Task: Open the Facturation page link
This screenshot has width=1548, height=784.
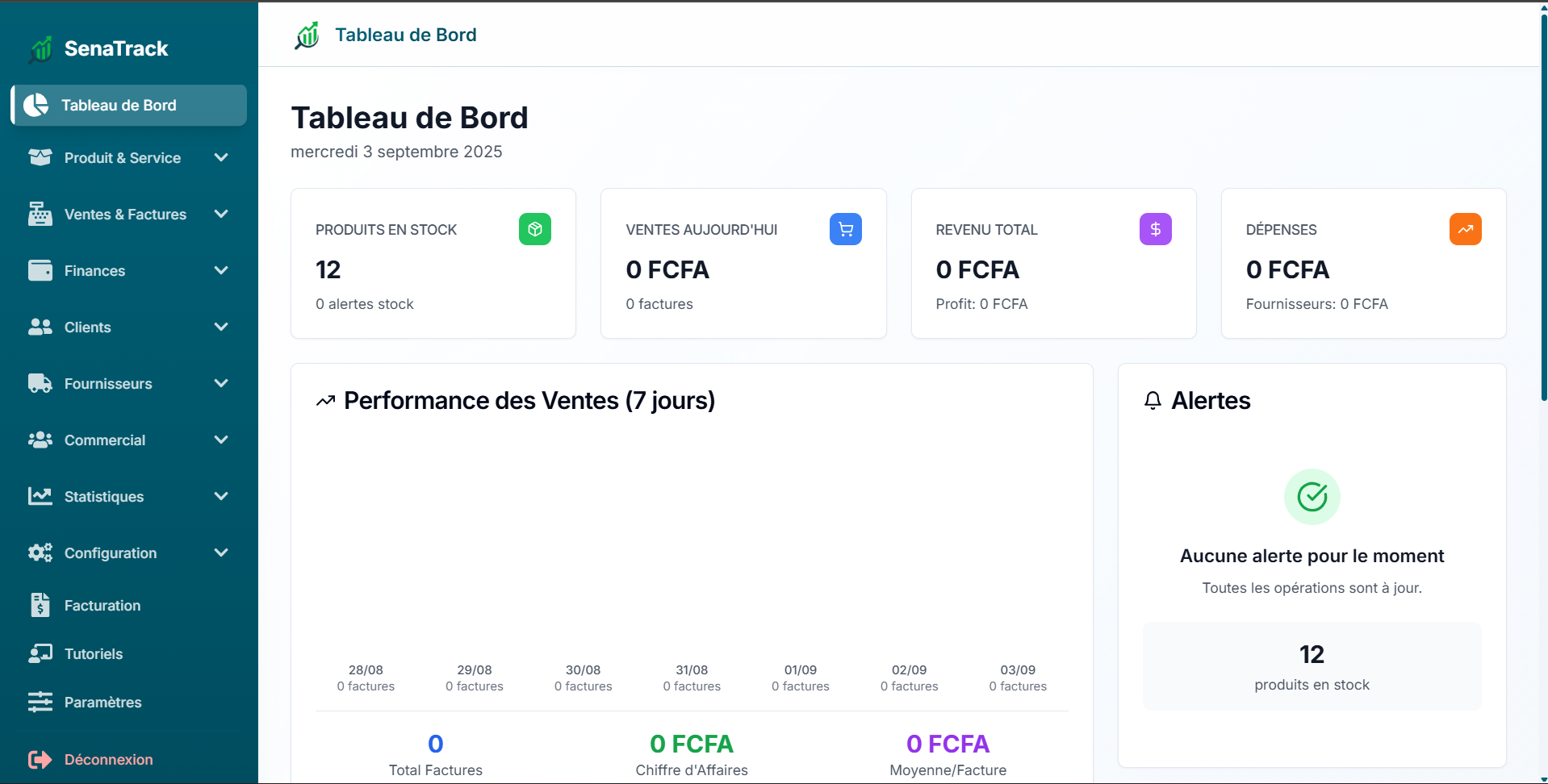Action: pyautogui.click(x=103, y=606)
